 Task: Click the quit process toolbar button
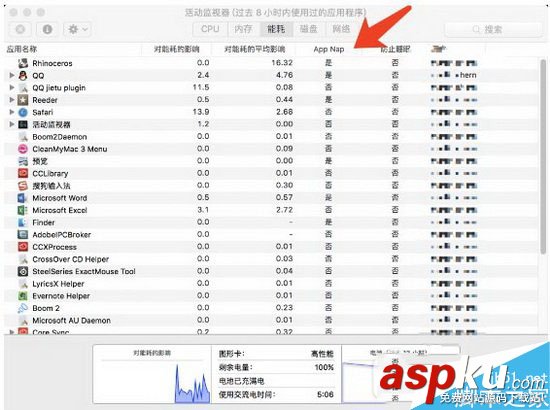click(20, 29)
